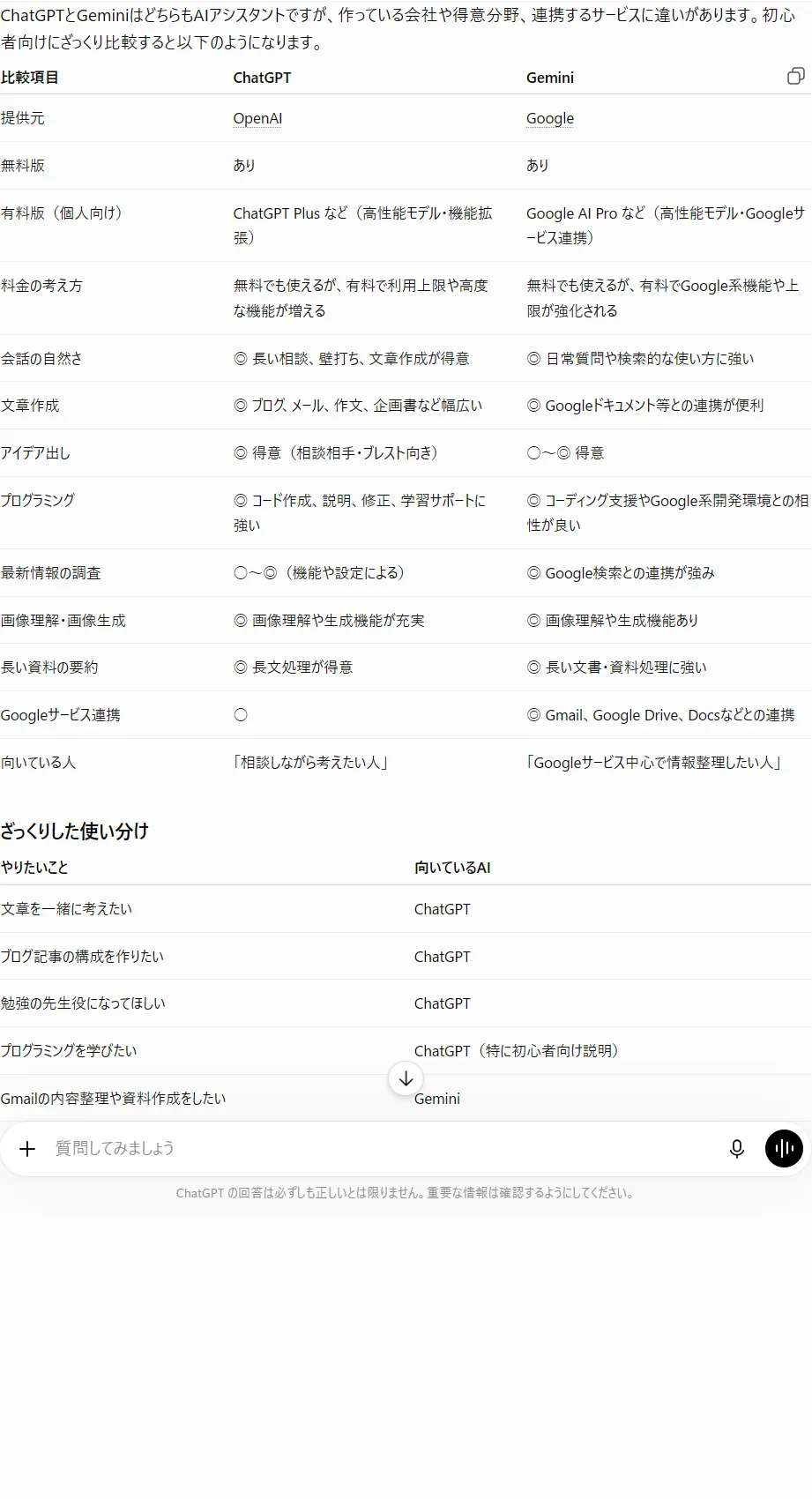812x1499 pixels.
Task: Click the Gmail、Google Drive、Docs cell
Action: point(660,715)
